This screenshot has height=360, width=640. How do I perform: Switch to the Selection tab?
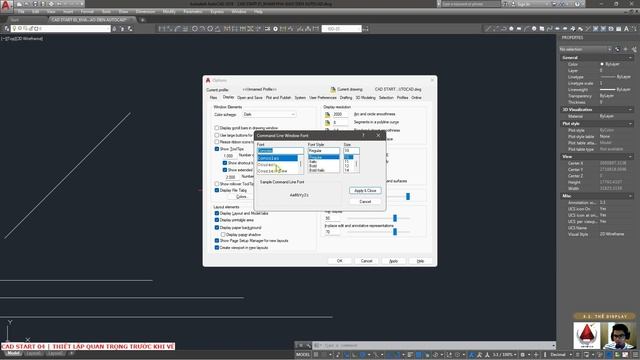point(386,98)
